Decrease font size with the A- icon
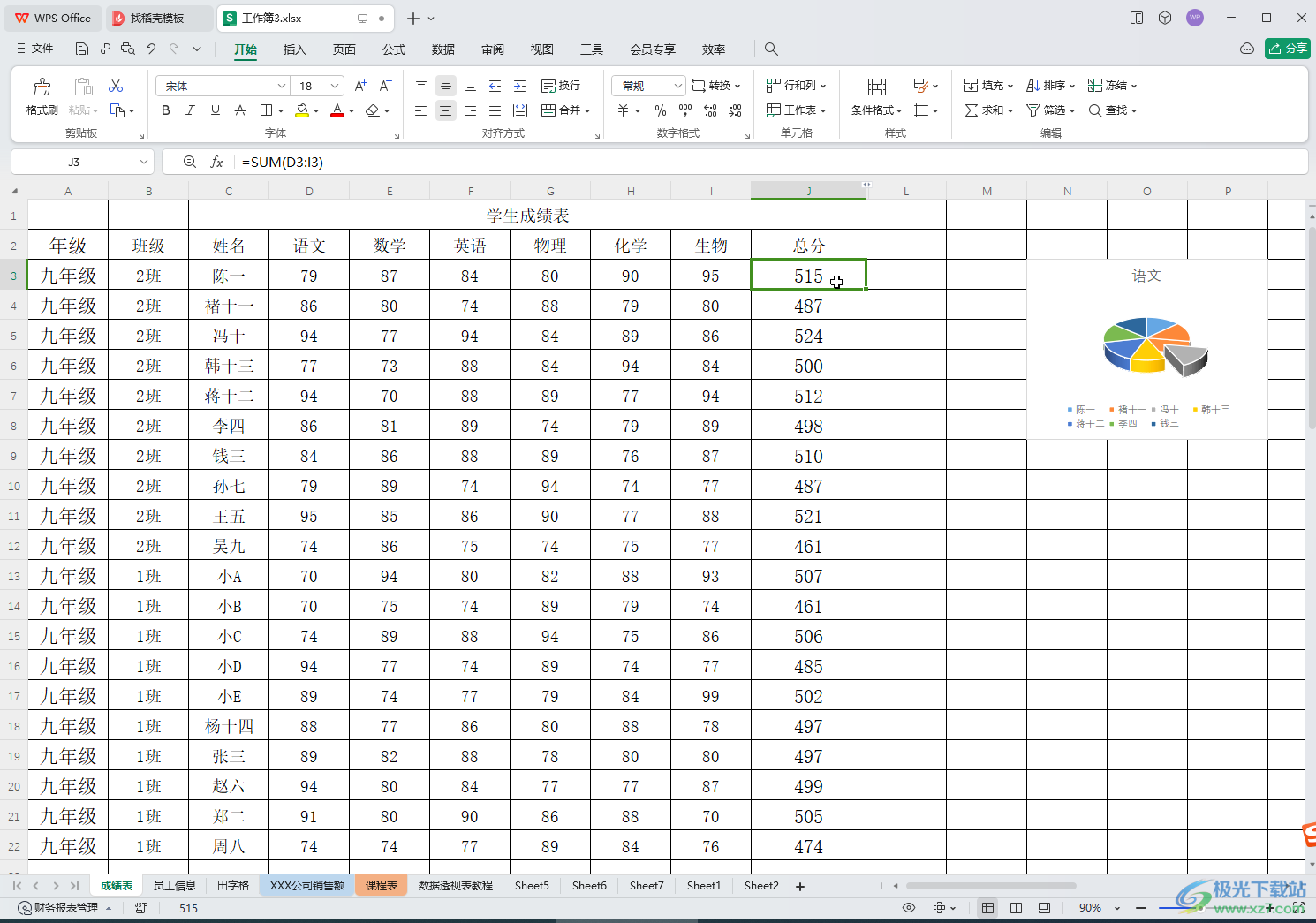Screen dimensions: 1316x923 [x=385, y=86]
